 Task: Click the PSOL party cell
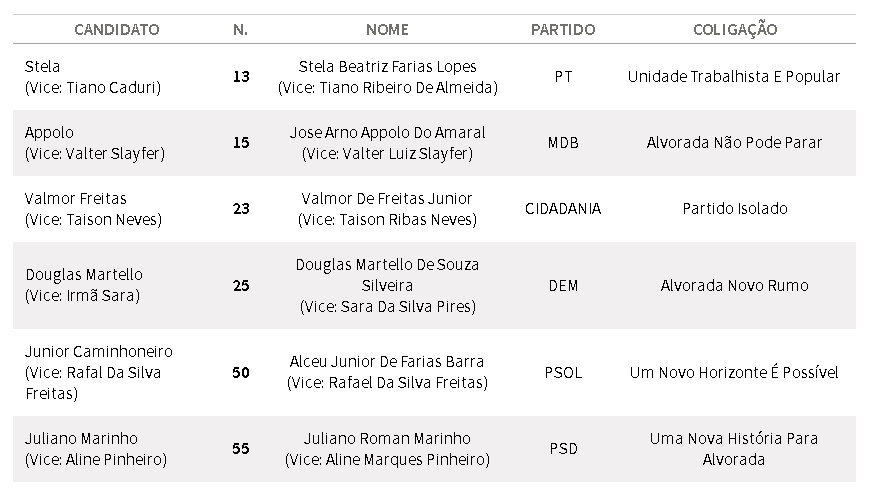[x=563, y=373]
